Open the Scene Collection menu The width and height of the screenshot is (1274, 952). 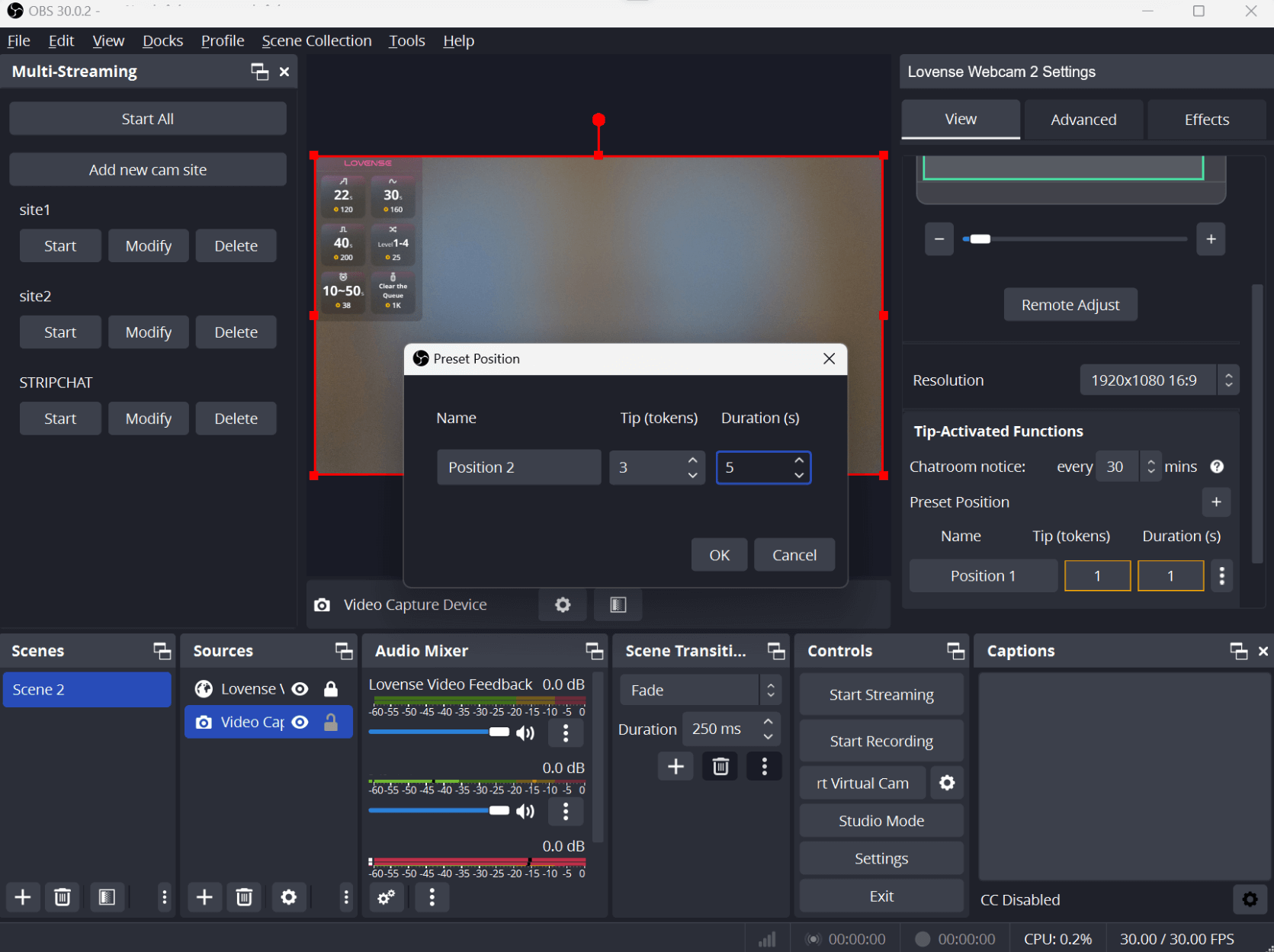tap(316, 40)
